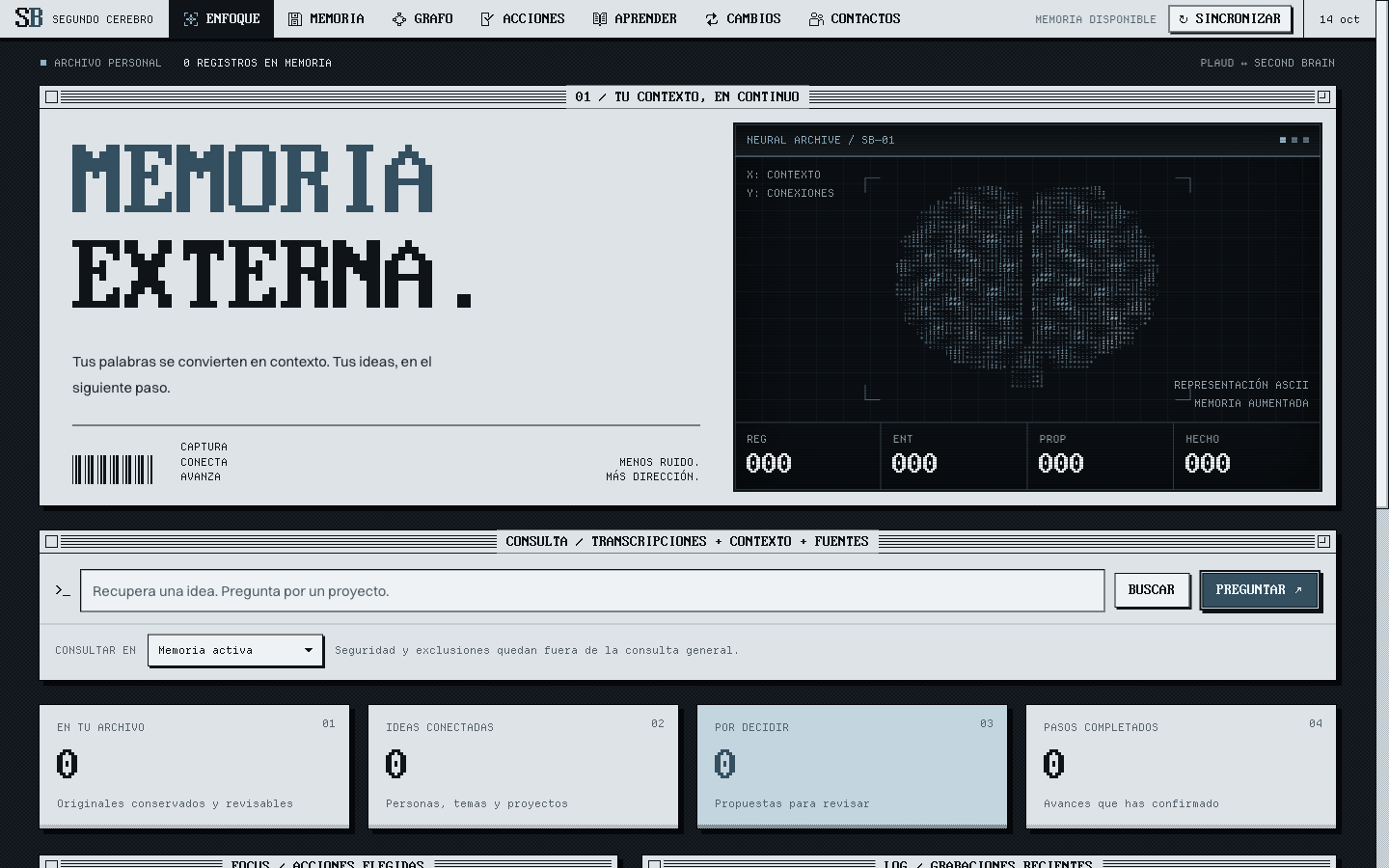
Task: Click the Memoria disponible status text
Action: point(1096,19)
